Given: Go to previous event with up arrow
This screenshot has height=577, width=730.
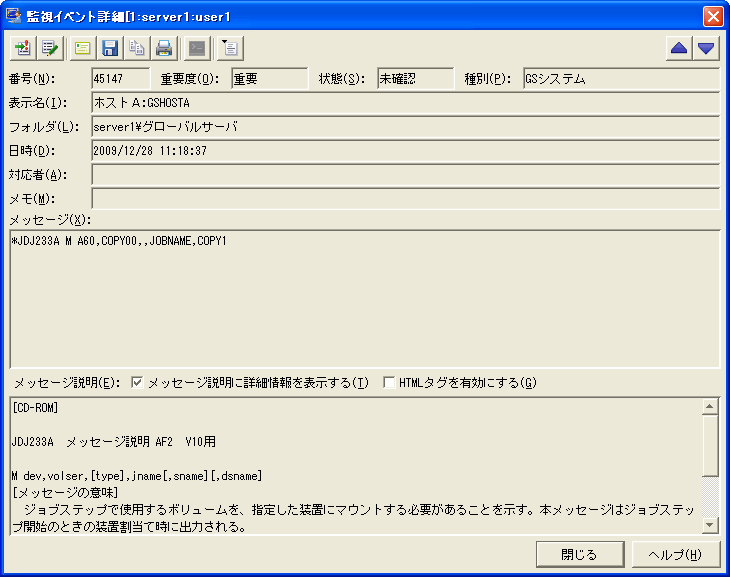Looking at the screenshot, I should pyautogui.click(x=679, y=48).
